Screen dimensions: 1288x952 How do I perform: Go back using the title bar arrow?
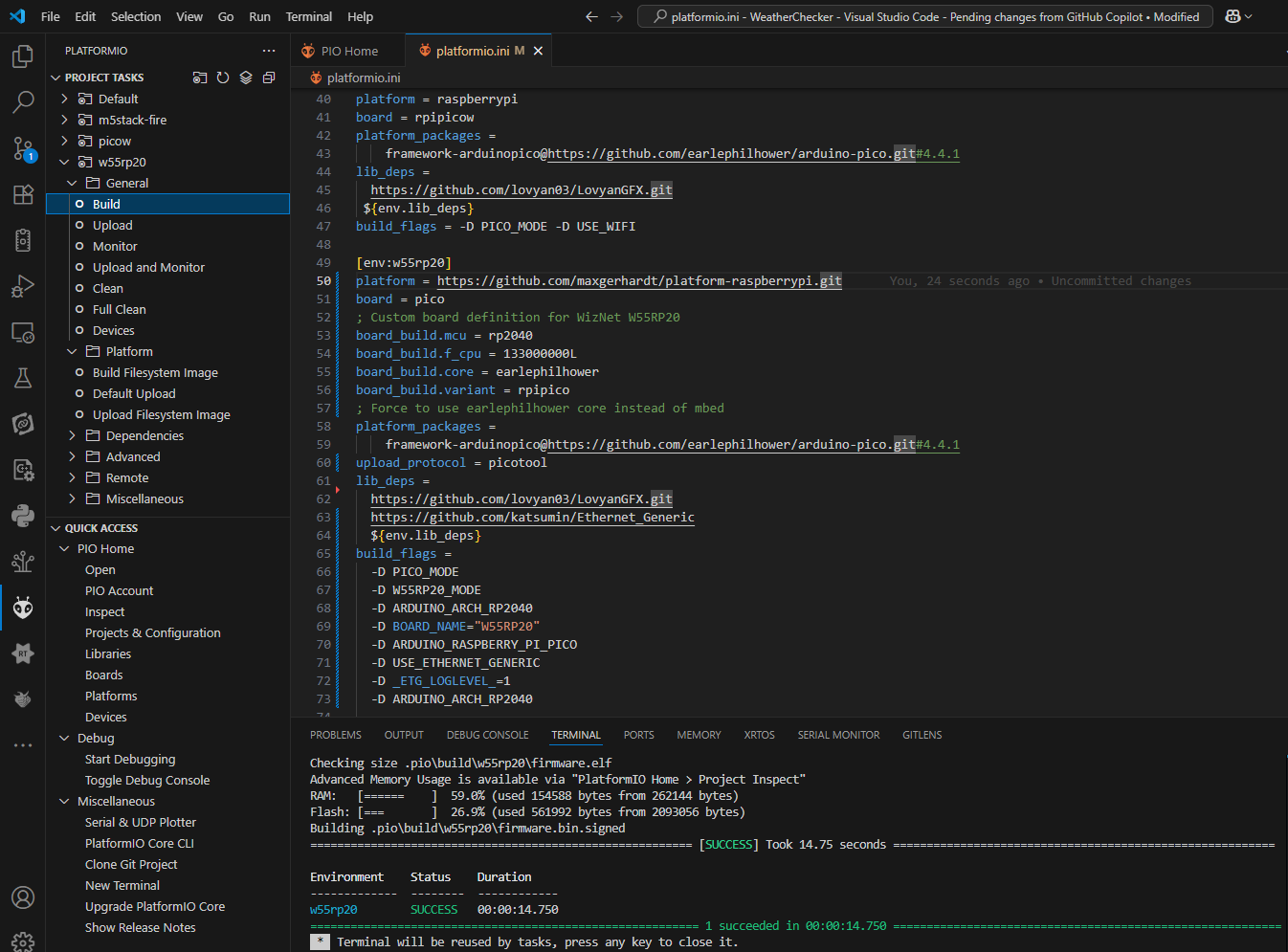(591, 16)
